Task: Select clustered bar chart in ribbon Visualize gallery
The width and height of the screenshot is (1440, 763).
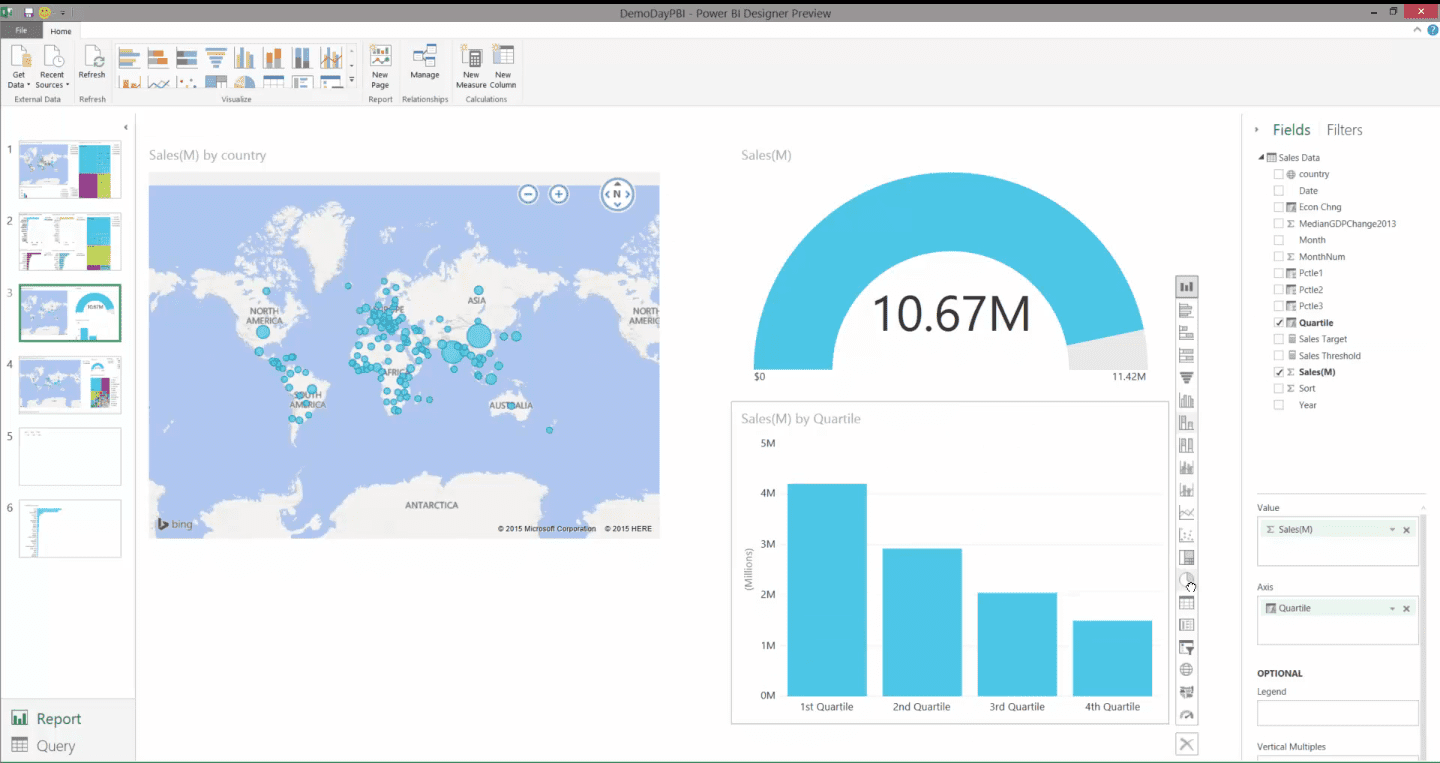Action: [x=127, y=58]
